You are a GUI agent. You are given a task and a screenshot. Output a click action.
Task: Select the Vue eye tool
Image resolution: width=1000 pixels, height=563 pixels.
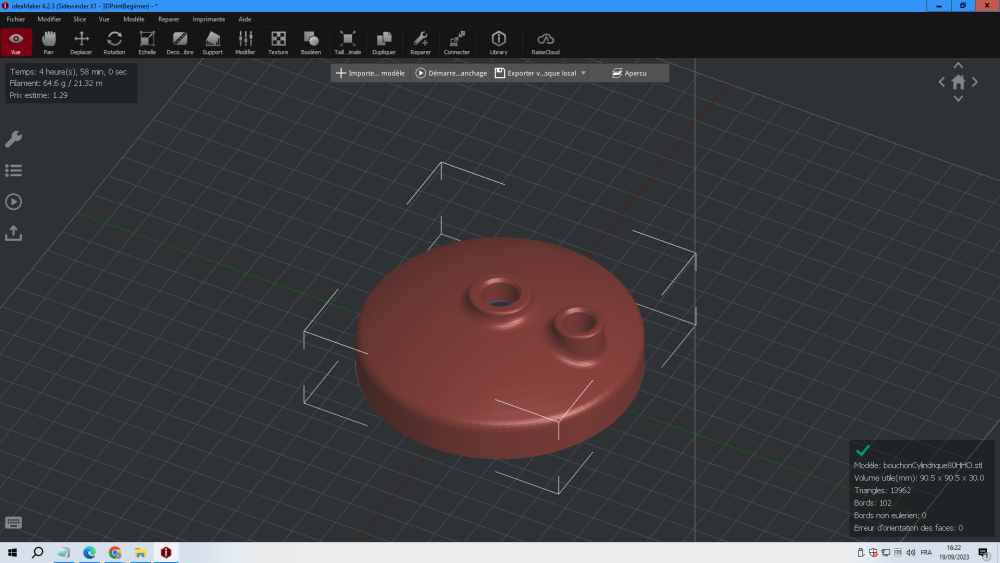(16, 42)
